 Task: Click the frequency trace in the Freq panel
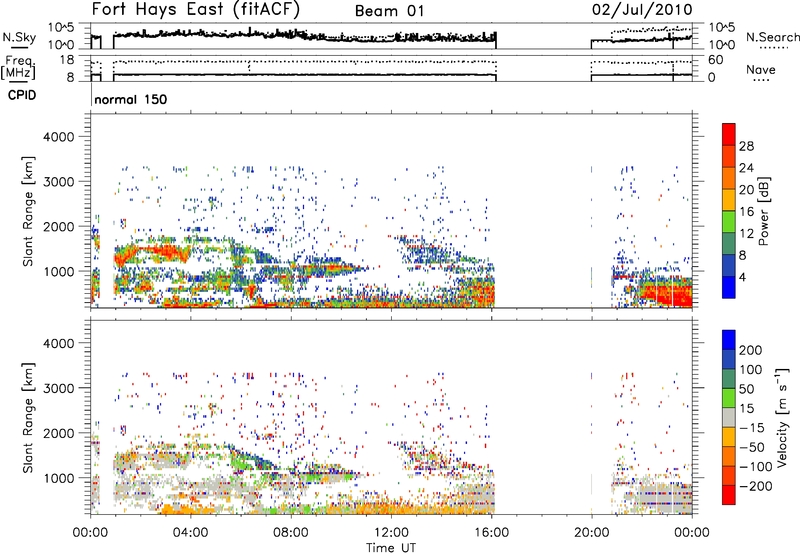pyautogui.click(x=305, y=75)
